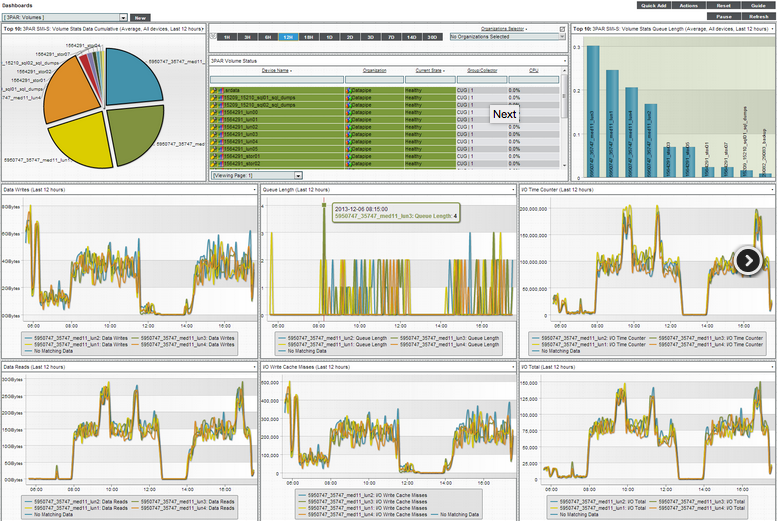Open the Guide menu button

[758, 5]
